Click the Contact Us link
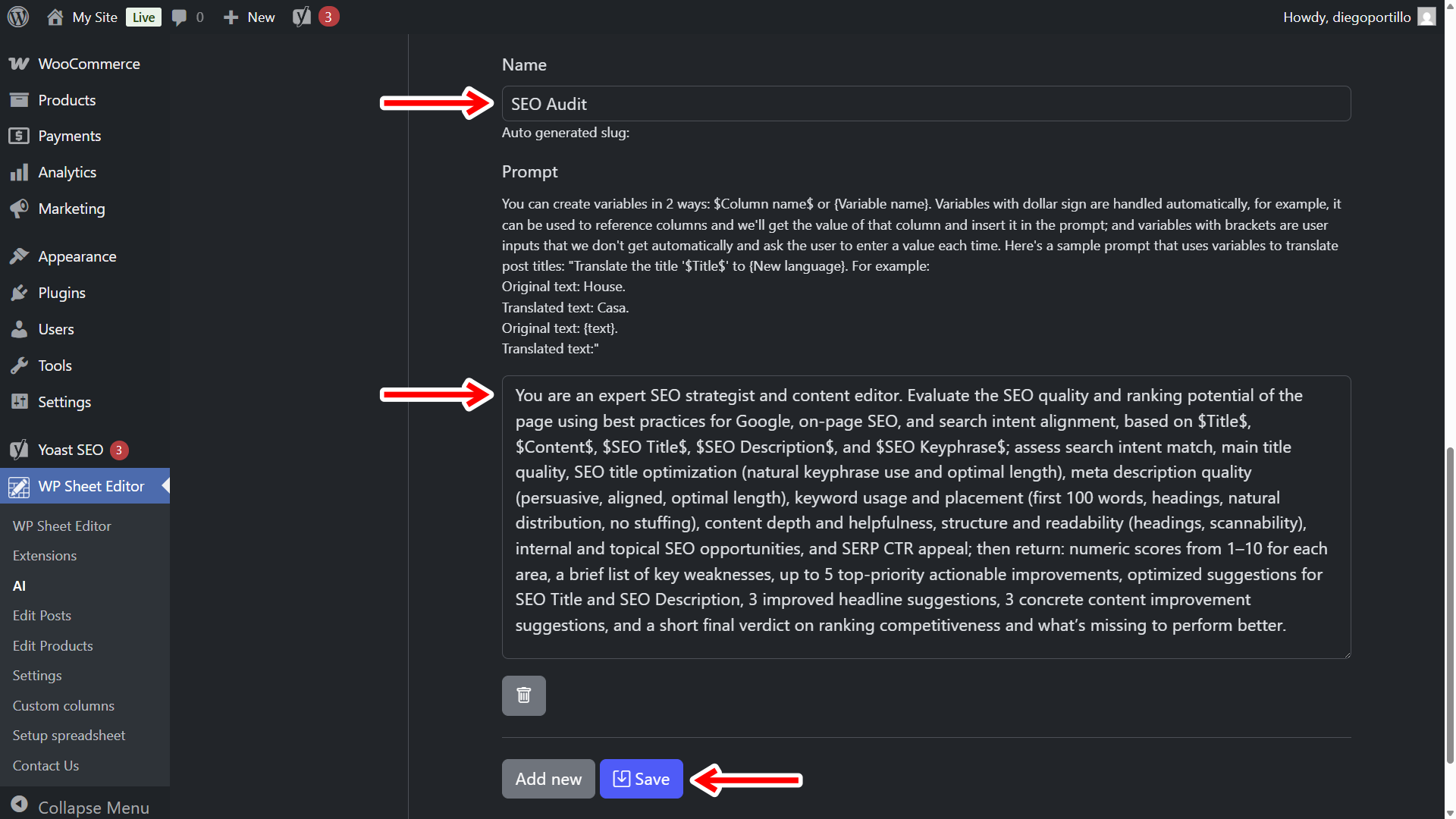This screenshot has height=819, width=1456. [x=45, y=765]
